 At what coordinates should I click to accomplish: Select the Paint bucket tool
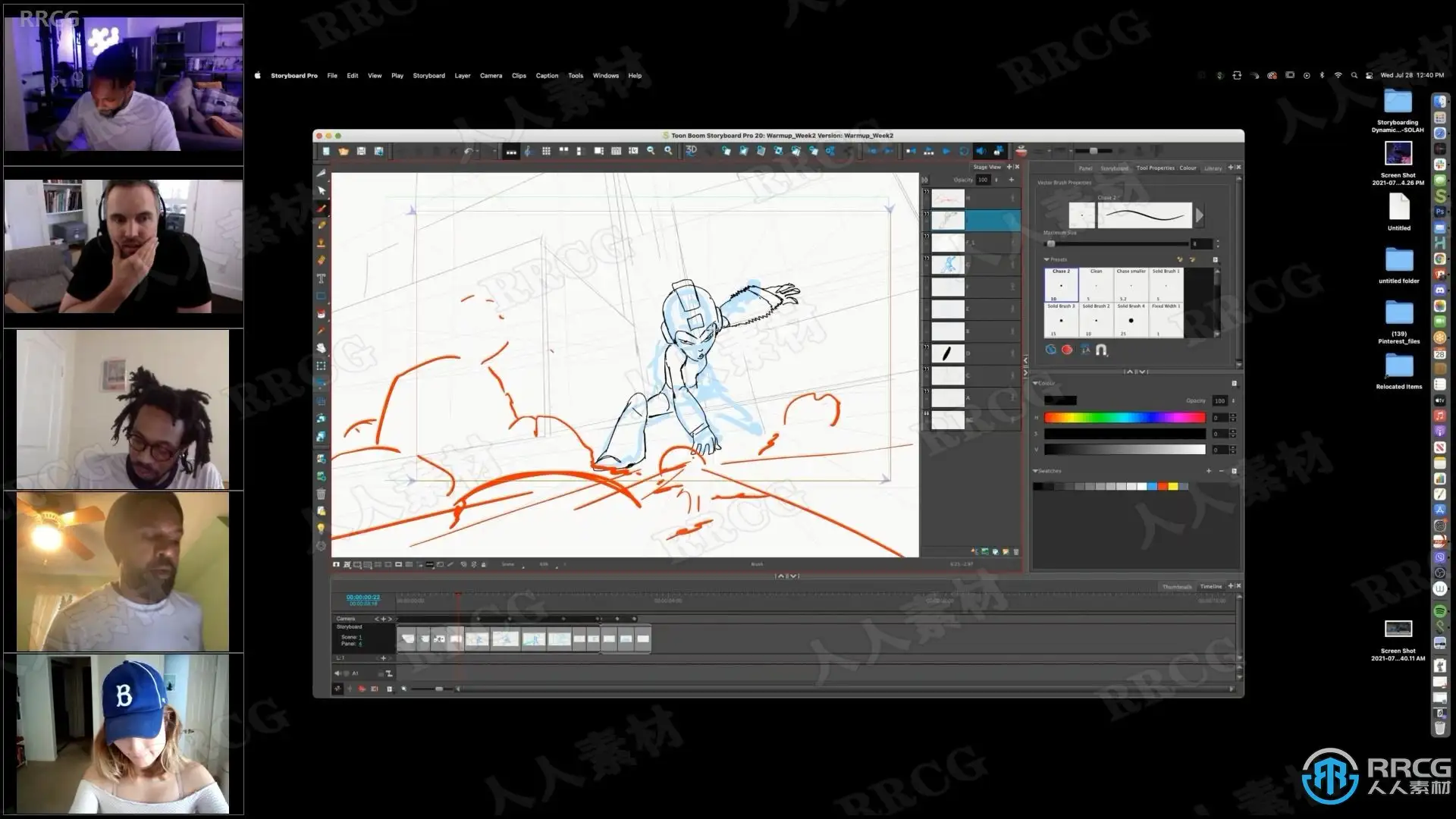coord(322,313)
